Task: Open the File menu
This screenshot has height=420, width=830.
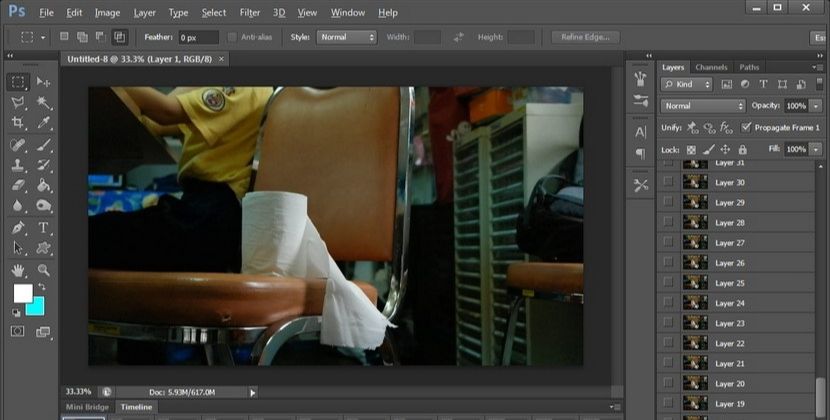Action: point(47,13)
